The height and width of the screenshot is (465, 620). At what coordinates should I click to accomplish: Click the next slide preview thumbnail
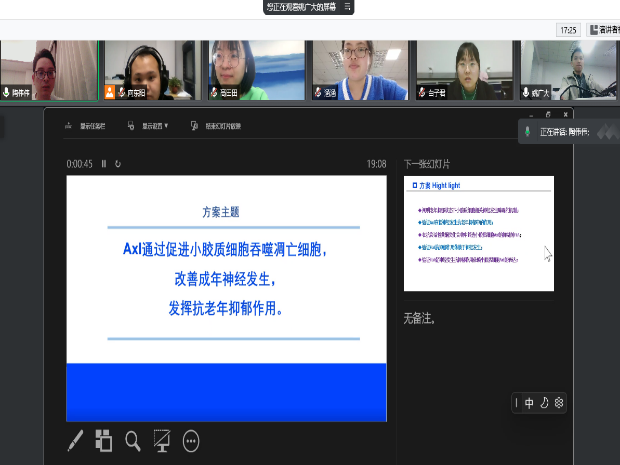pos(478,233)
